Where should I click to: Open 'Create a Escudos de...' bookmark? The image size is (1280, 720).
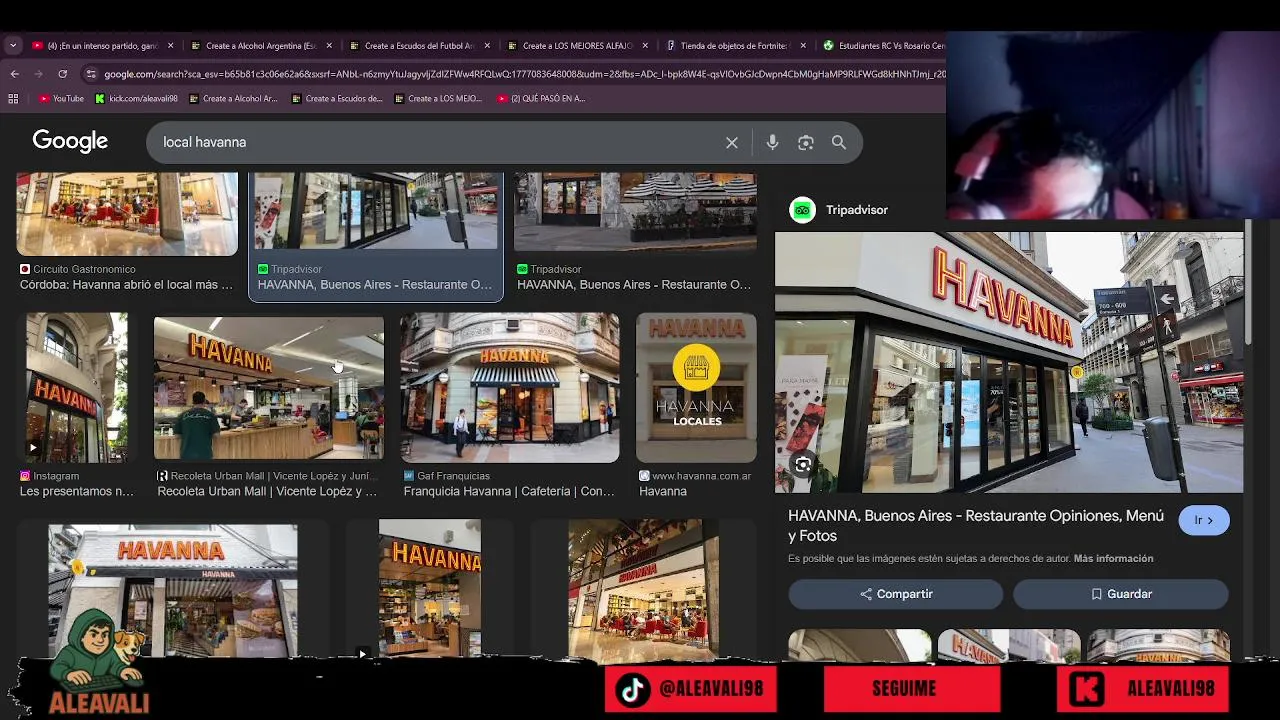[337, 99]
